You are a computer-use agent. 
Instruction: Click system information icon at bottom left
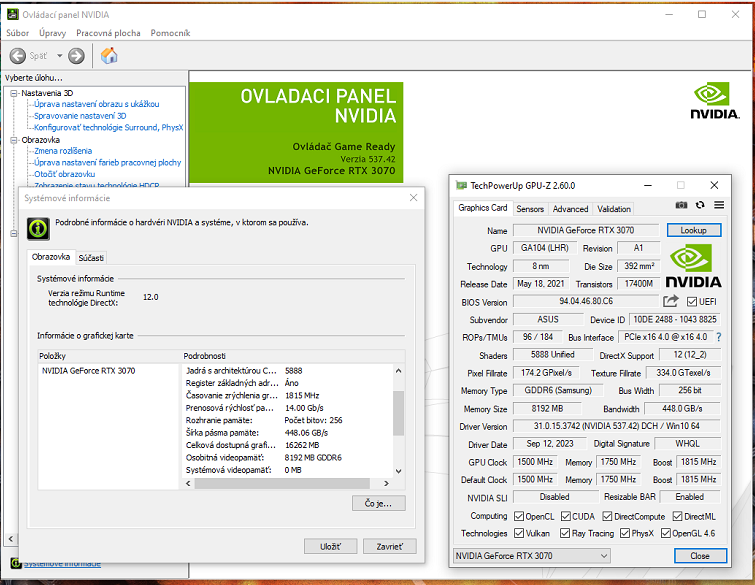coord(15,563)
